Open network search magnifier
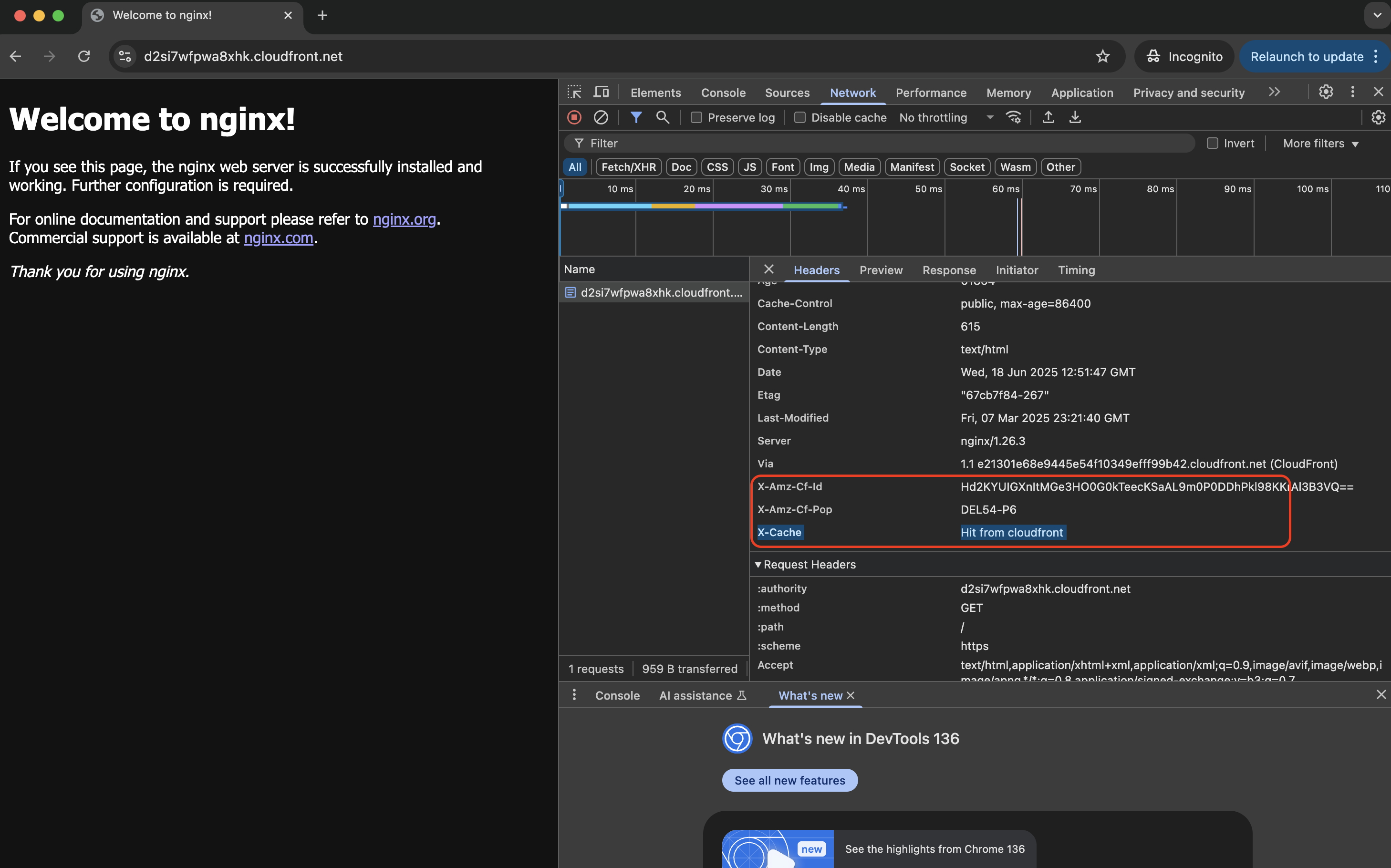Image resolution: width=1391 pixels, height=868 pixels. pos(663,117)
